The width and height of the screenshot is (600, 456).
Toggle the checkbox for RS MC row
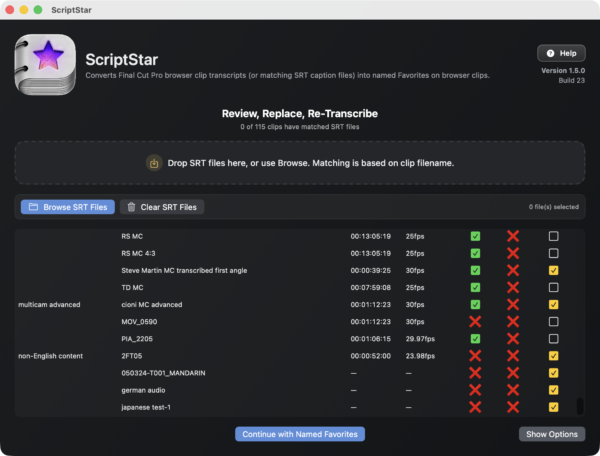coord(553,236)
